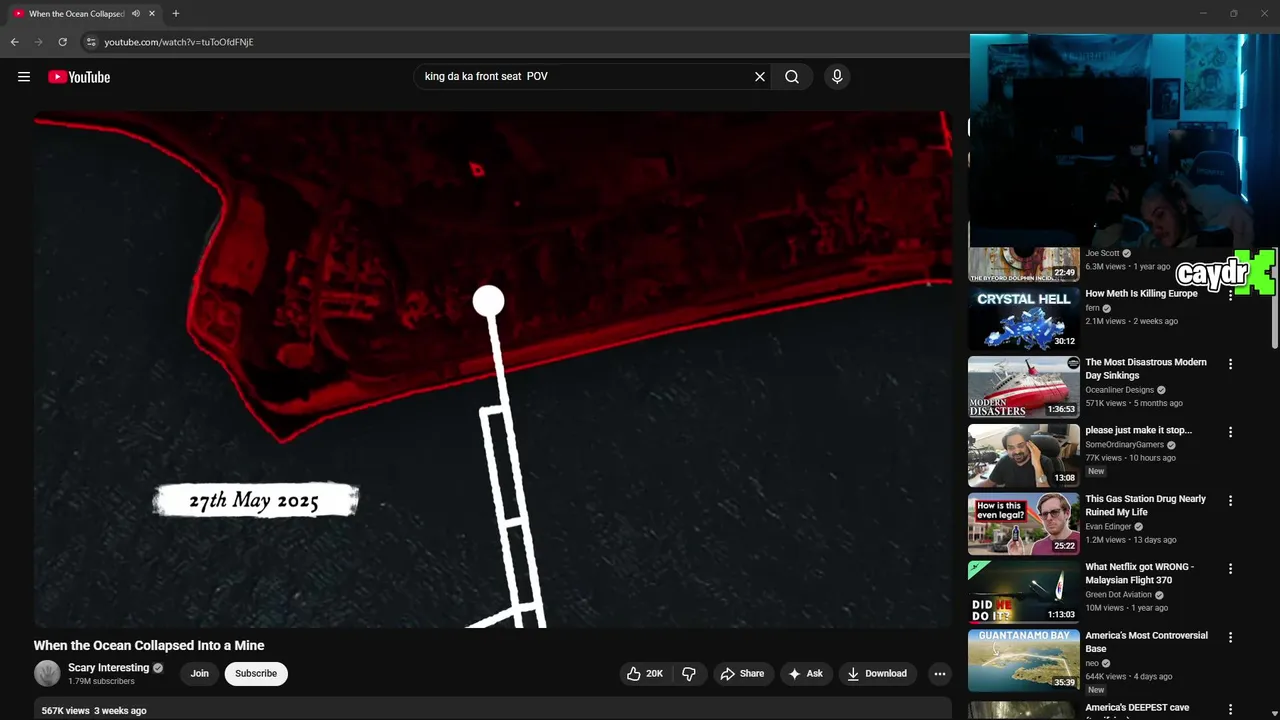This screenshot has width=1280, height=720.
Task: Visit Evan Edinger channel
Action: click(x=1108, y=527)
